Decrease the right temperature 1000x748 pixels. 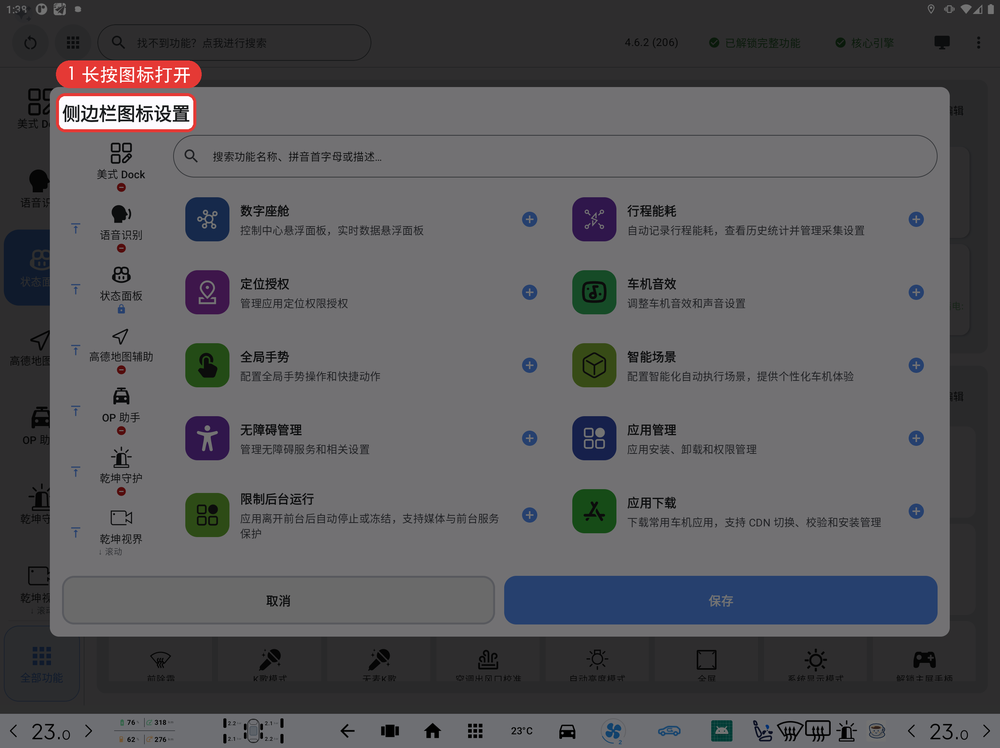coord(911,731)
